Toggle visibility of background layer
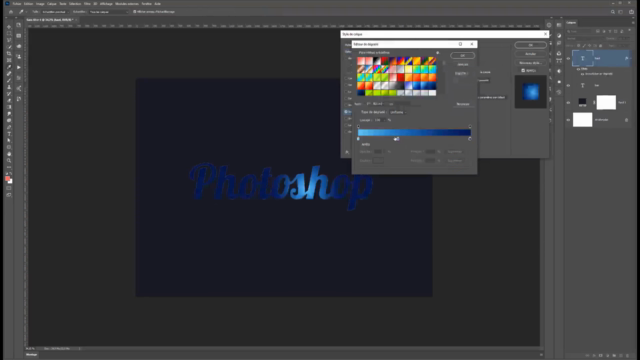 568,120
